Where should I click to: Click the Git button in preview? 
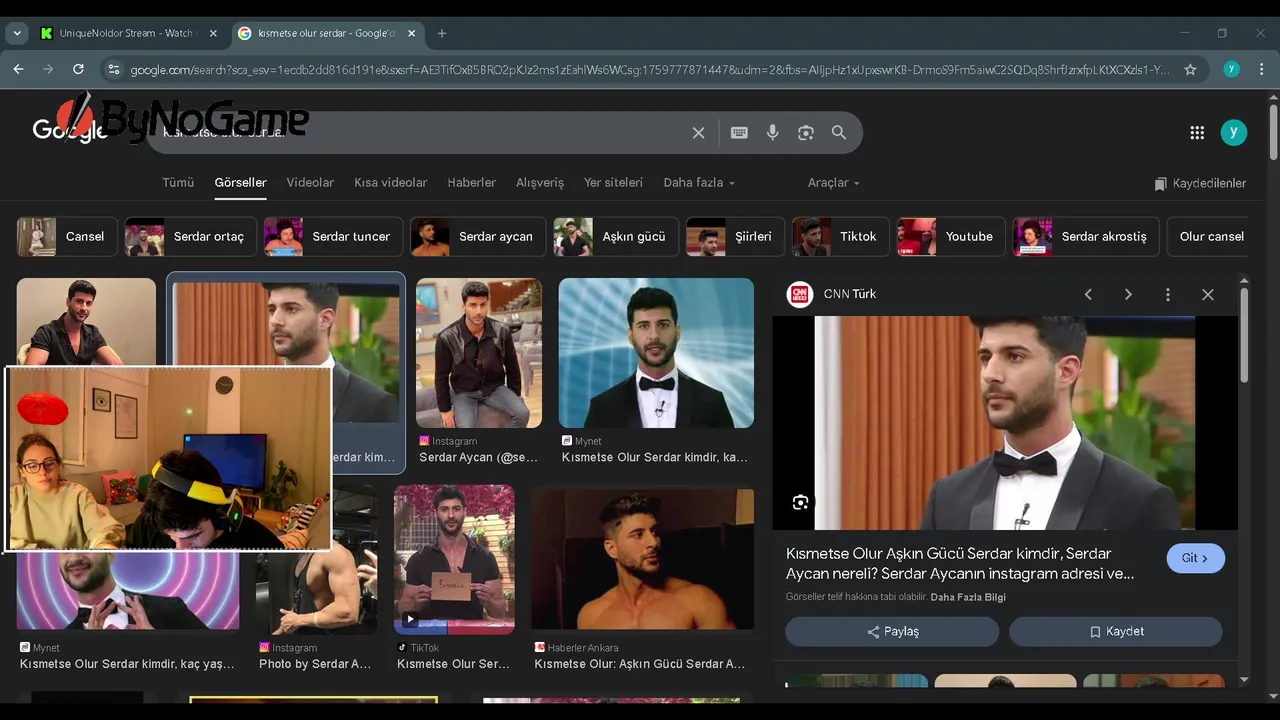coord(1195,558)
